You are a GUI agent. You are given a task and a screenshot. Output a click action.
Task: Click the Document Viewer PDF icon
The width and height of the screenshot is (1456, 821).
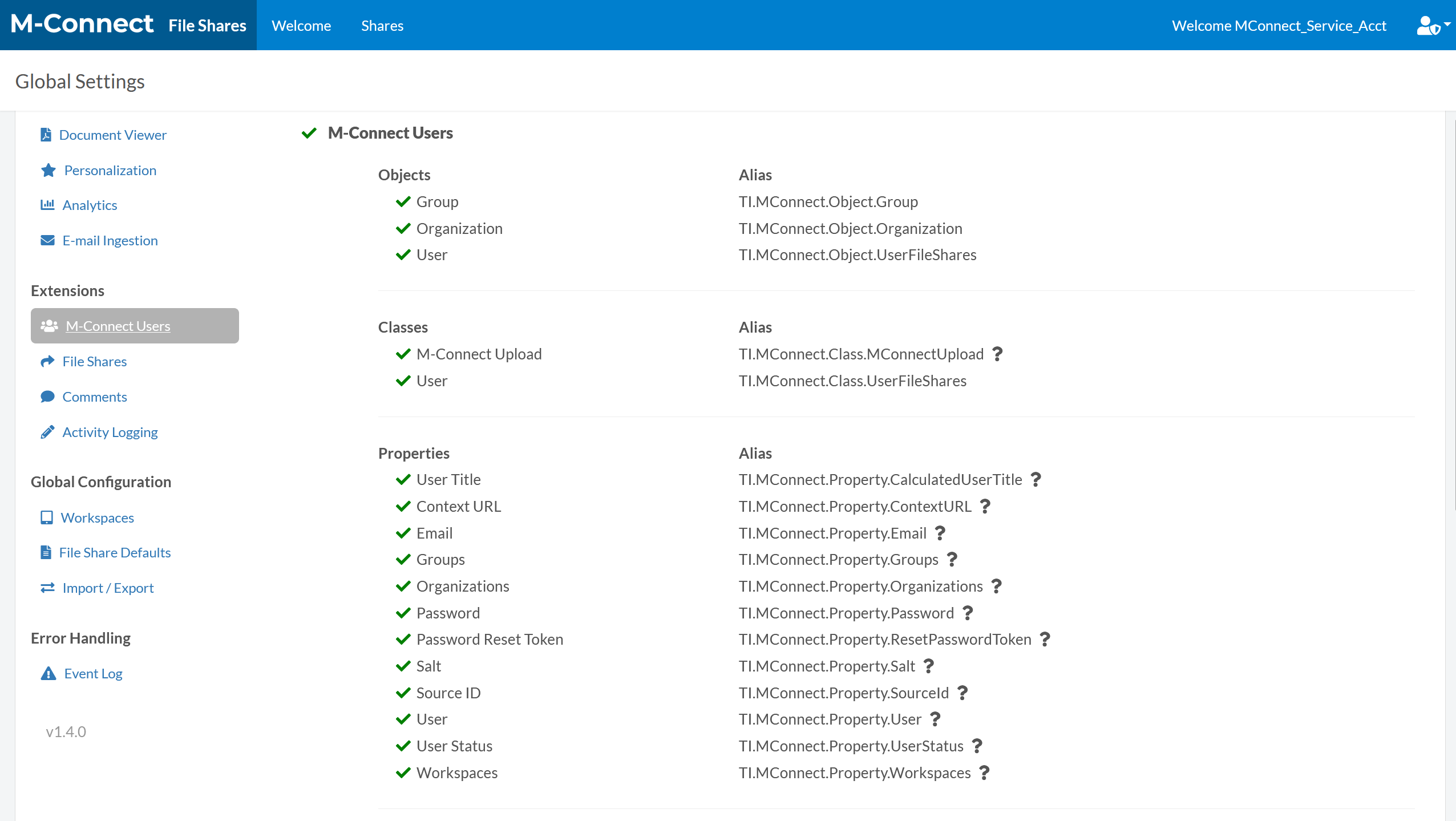pyautogui.click(x=46, y=135)
